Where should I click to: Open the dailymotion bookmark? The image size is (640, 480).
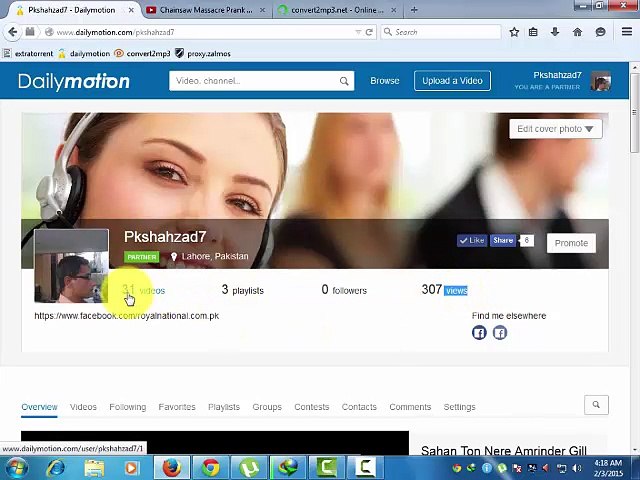[x=84, y=53]
